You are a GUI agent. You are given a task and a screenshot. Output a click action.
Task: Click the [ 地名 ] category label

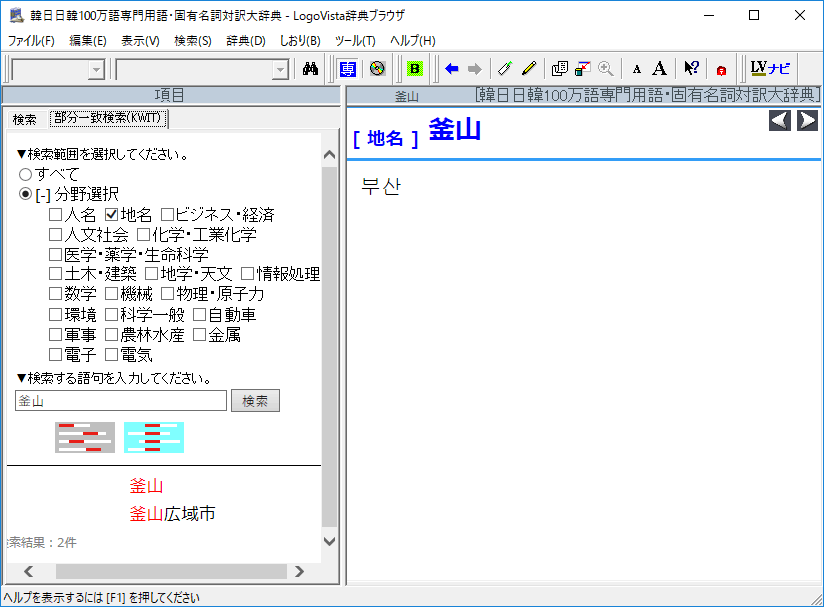tap(386, 138)
